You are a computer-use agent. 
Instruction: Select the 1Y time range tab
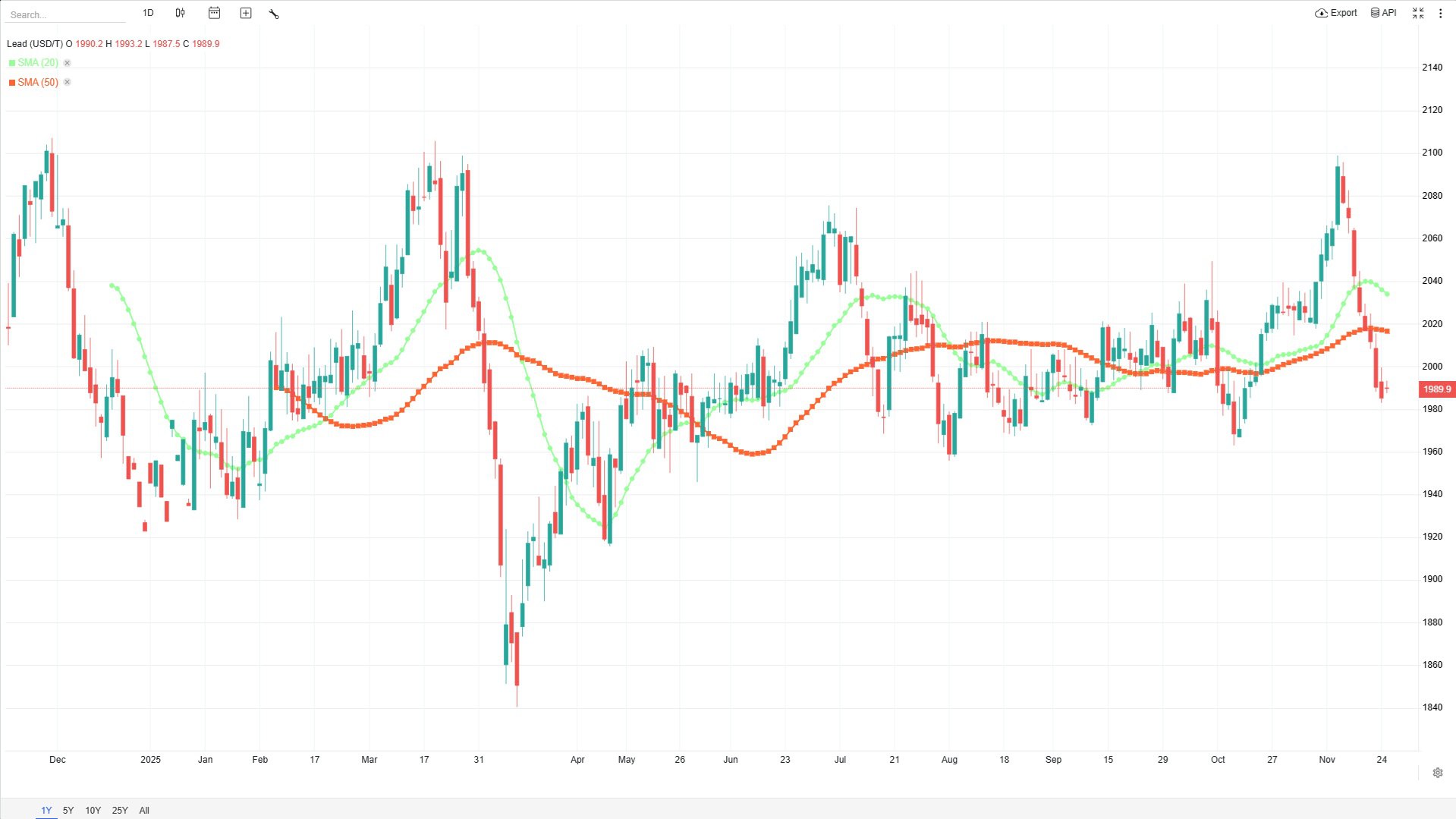click(46, 810)
